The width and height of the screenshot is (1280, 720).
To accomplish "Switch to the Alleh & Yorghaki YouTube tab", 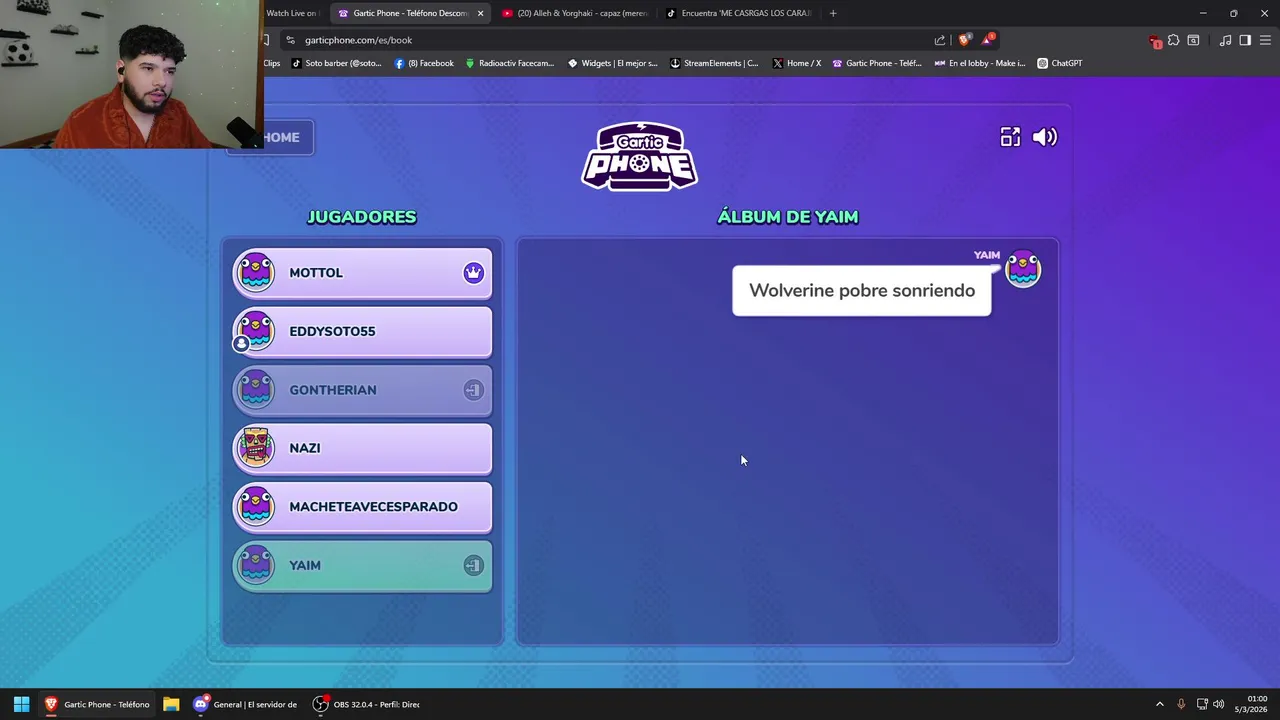I will point(576,13).
